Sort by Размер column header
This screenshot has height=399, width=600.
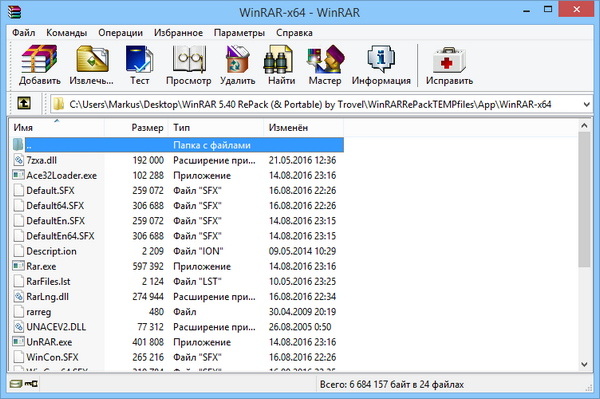coord(136,127)
